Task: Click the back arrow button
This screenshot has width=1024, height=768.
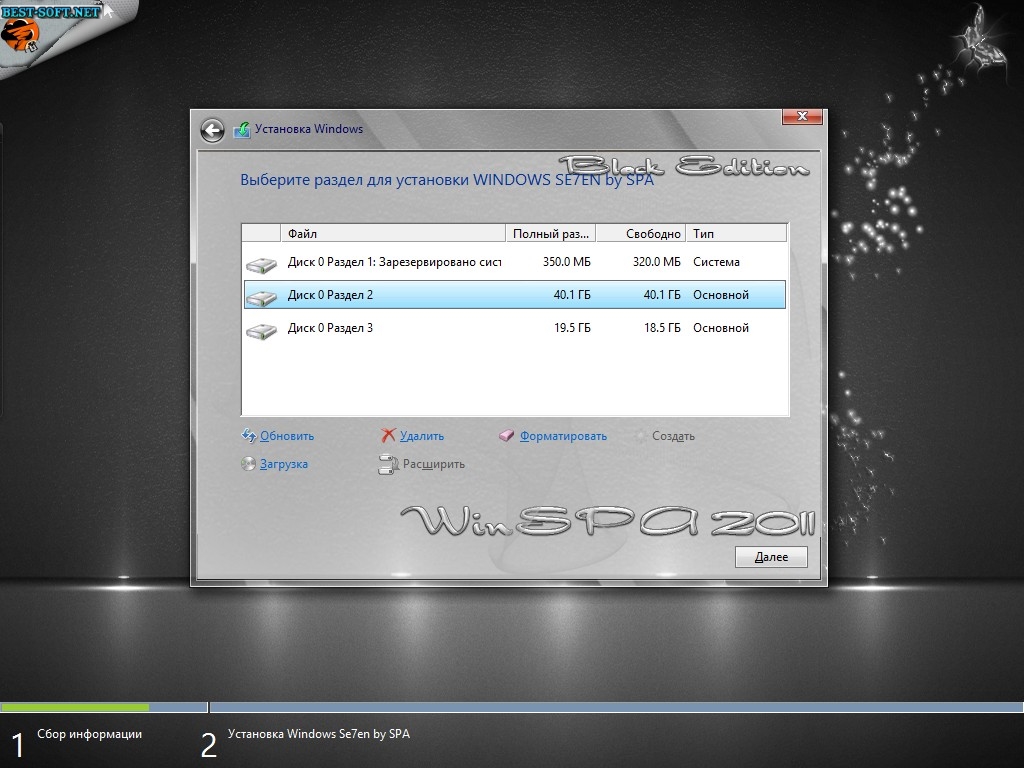Action: (x=212, y=130)
